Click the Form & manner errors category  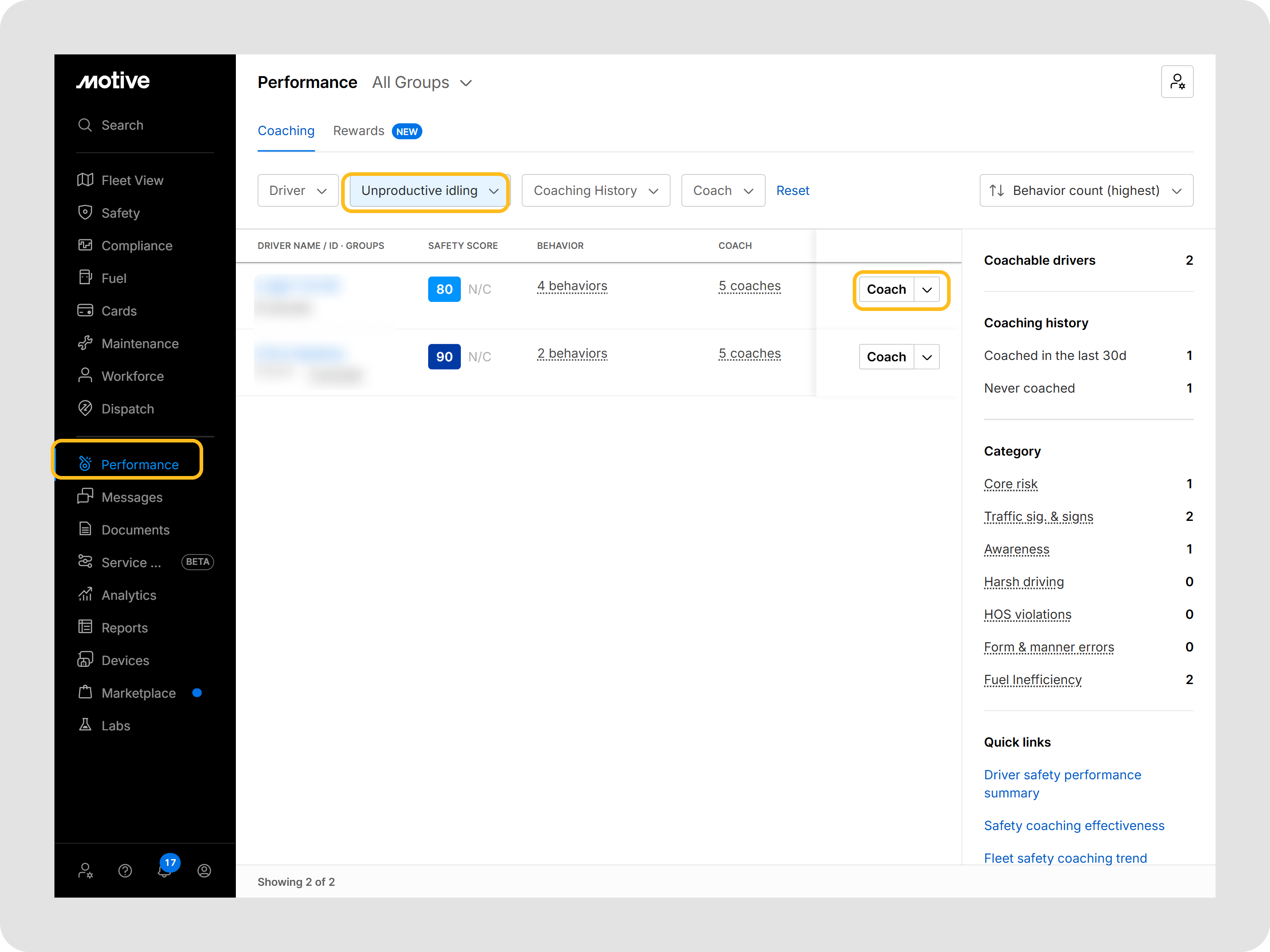(1048, 647)
